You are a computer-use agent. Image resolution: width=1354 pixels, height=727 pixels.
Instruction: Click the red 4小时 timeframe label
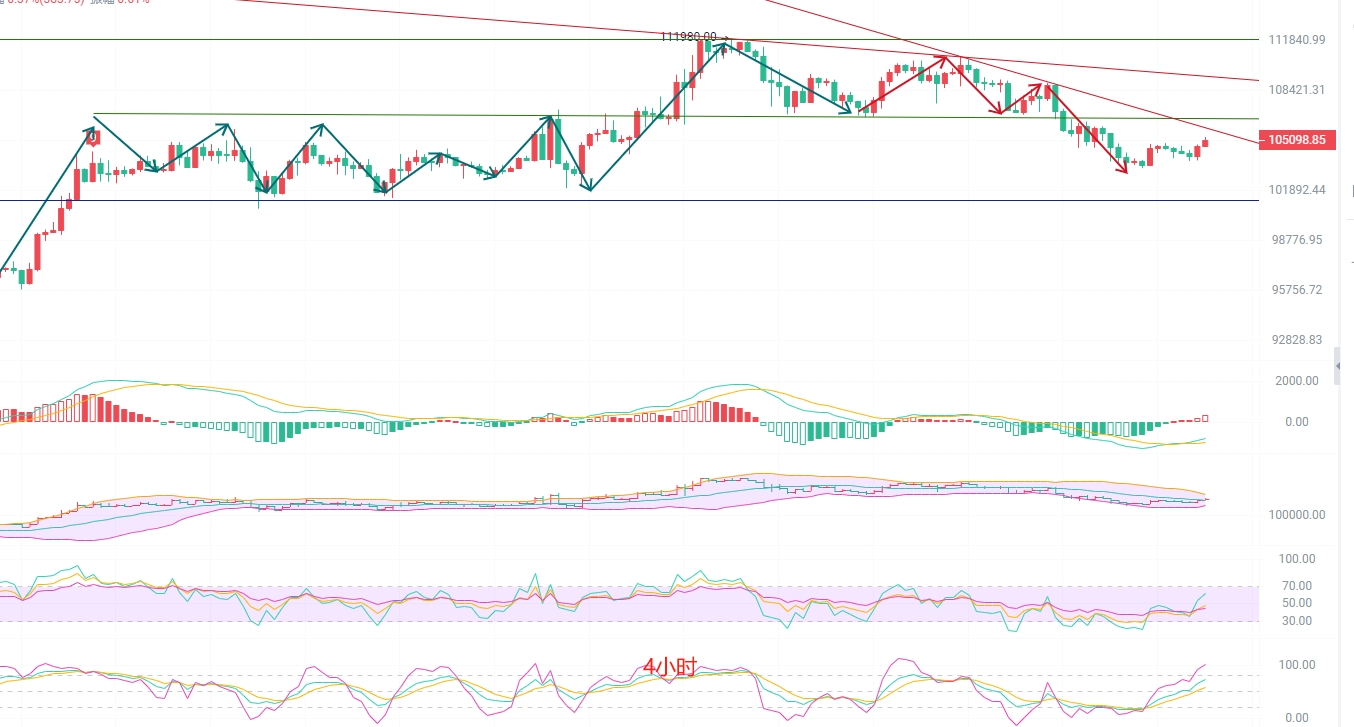[x=669, y=666]
